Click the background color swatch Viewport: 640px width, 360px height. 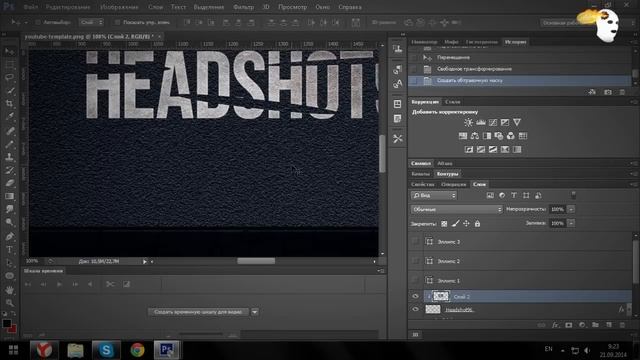[x=13, y=329]
